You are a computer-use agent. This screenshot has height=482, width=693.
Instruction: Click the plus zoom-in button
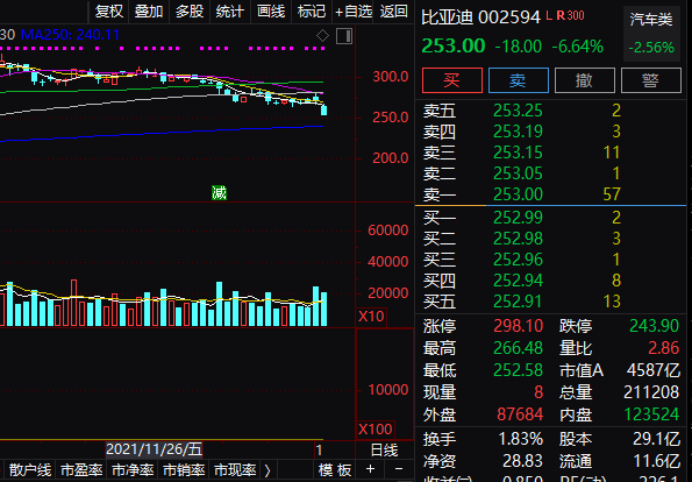[370, 469]
